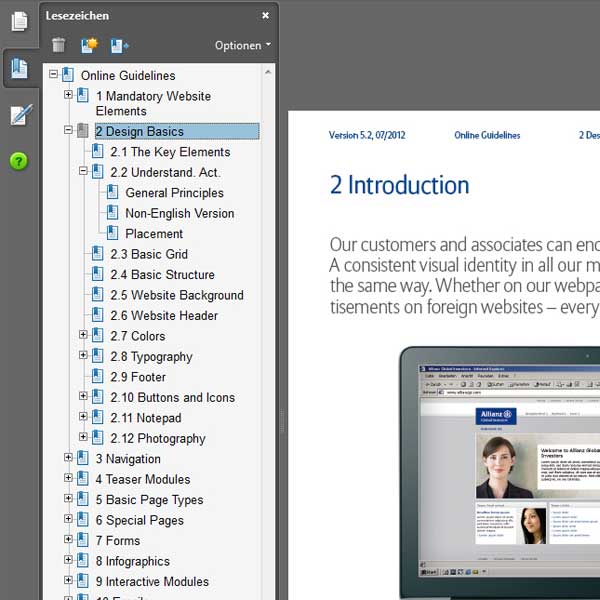
Task: Create a new bookmark using toolbar icon
Action: click(89, 45)
